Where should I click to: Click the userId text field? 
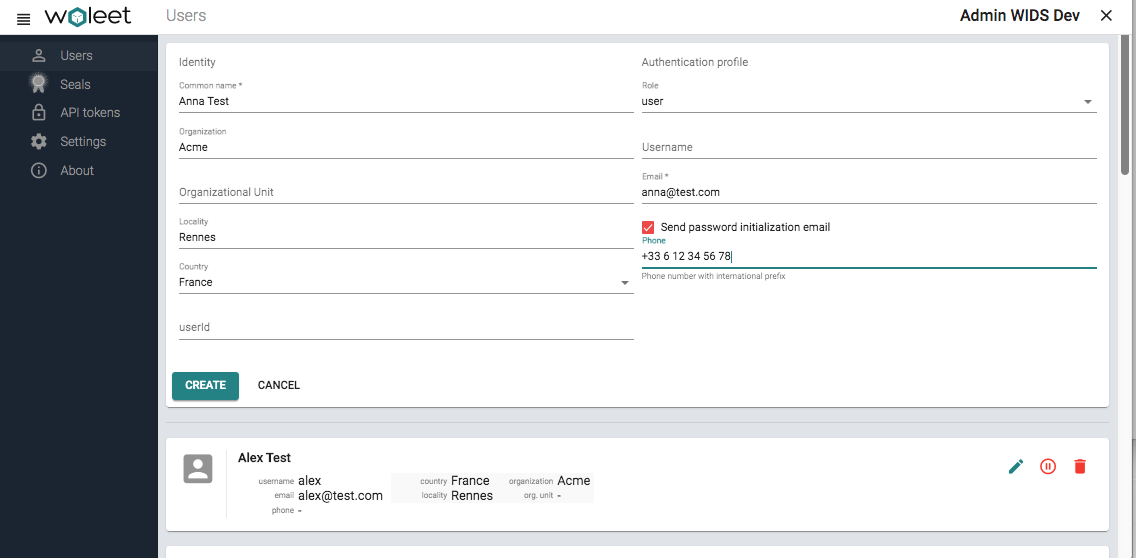tap(405, 327)
